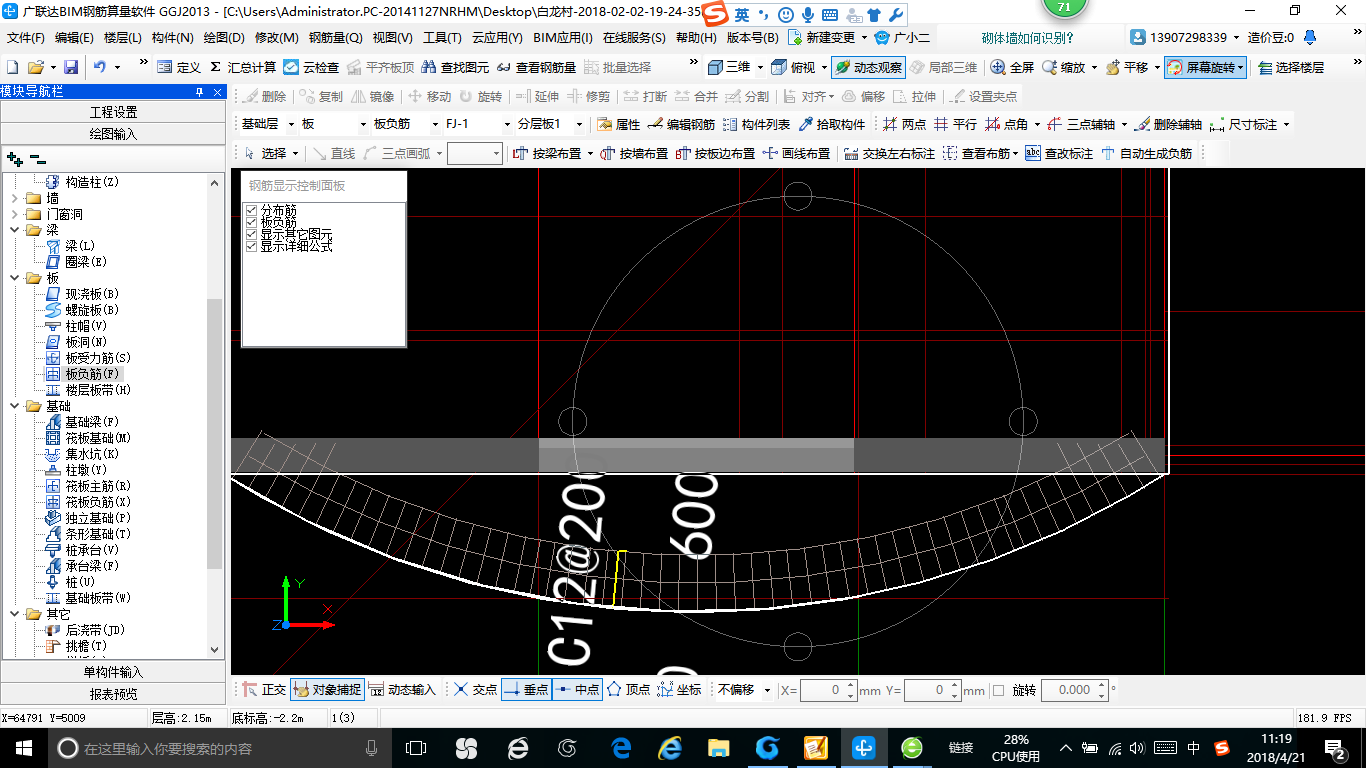Toggle 正交 ortho mode
Viewport: 1366px width, 768px height.
(264, 690)
